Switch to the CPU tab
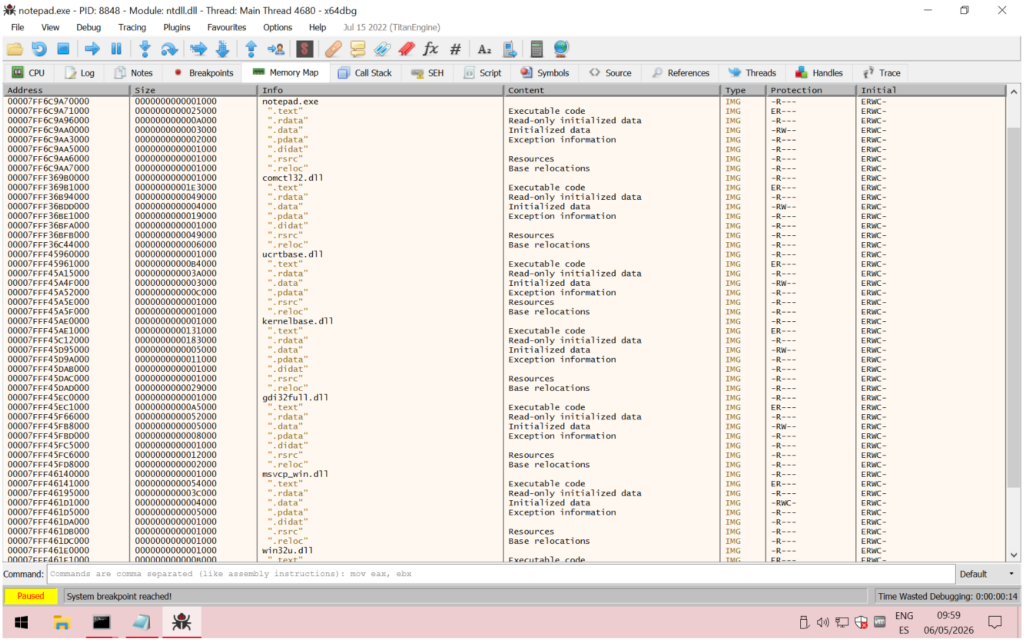The width and height of the screenshot is (1024, 640). 29,72
